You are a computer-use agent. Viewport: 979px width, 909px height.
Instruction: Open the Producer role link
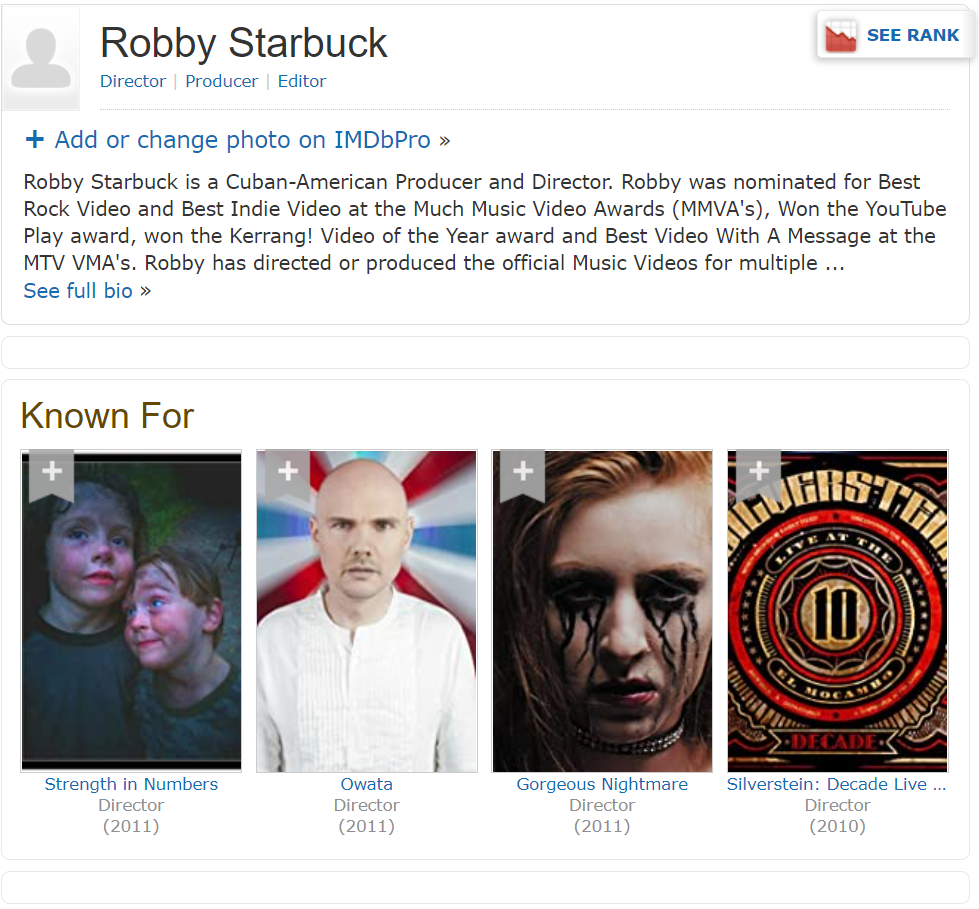click(x=222, y=81)
